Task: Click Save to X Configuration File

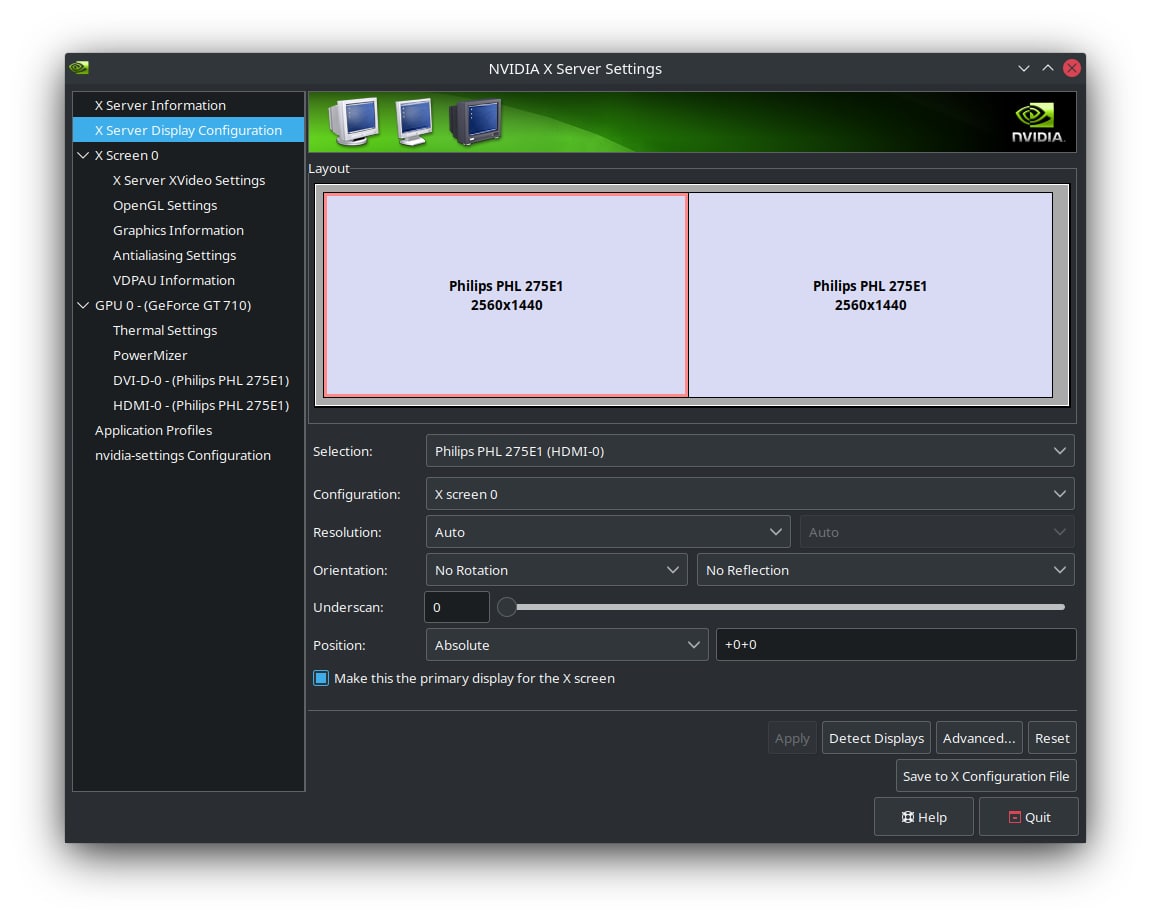Action: point(986,776)
